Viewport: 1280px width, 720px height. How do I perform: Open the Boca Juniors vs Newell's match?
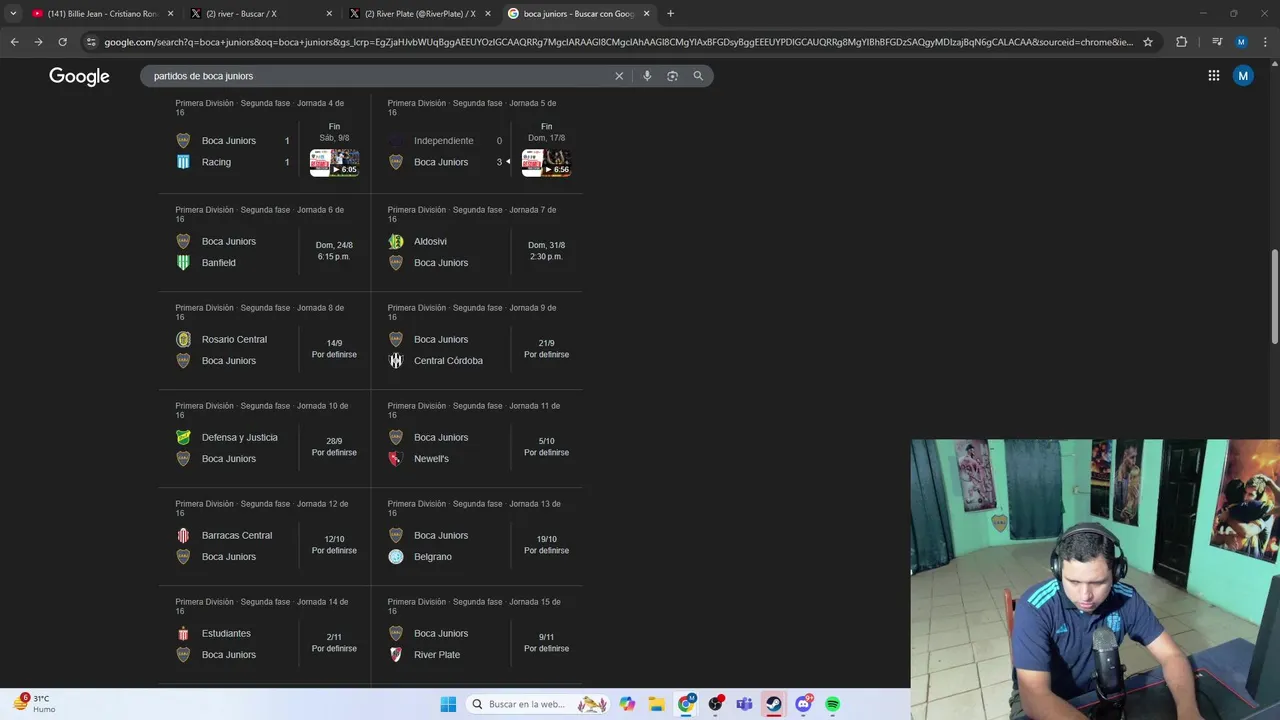click(x=477, y=439)
